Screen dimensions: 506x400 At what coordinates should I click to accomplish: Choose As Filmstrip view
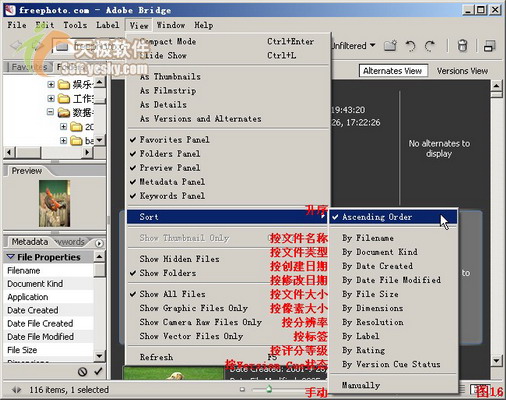pyautogui.click(x=228, y=91)
